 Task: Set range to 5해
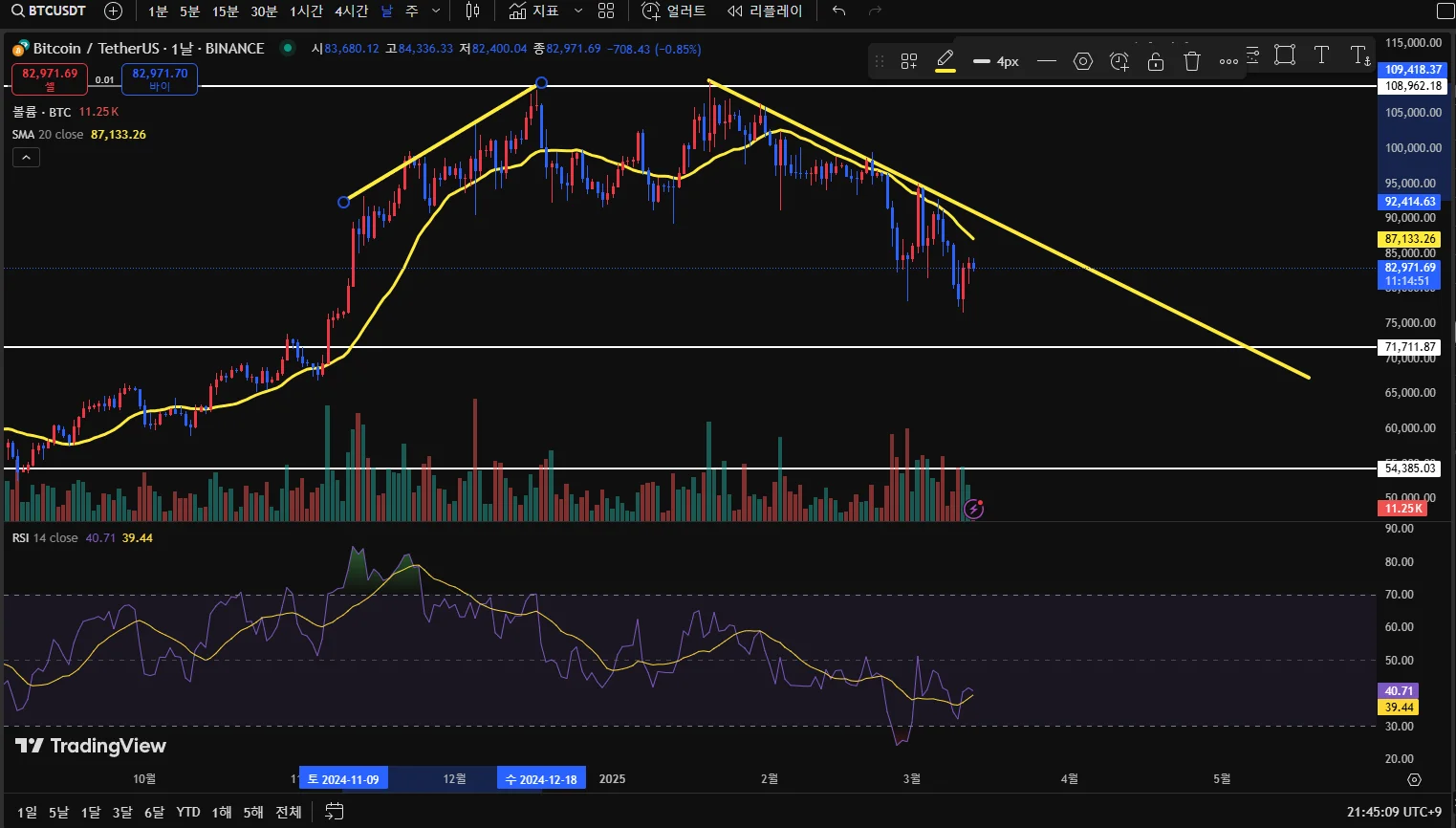click(x=253, y=812)
